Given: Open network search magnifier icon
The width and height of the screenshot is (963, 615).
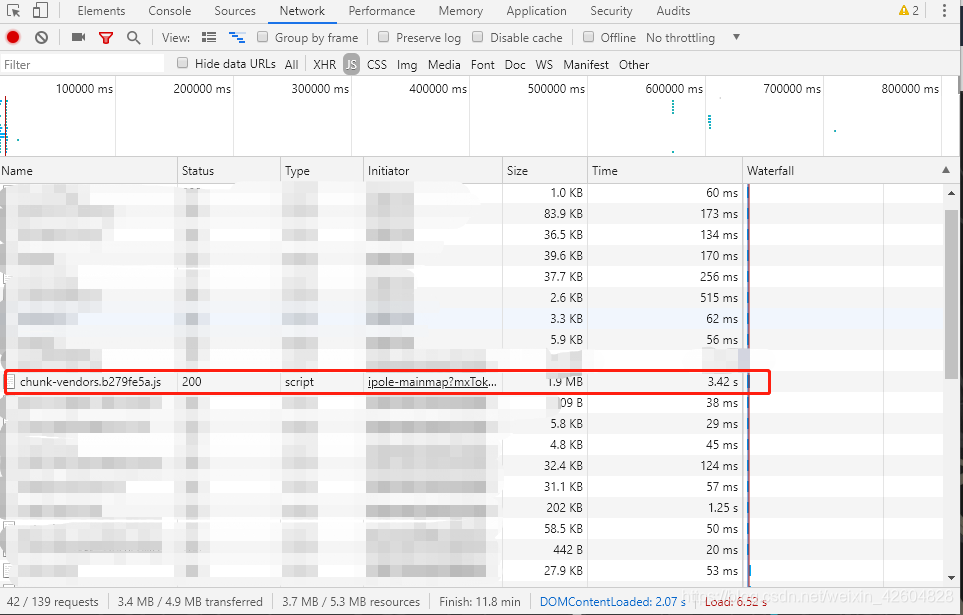Looking at the screenshot, I should 133,38.
